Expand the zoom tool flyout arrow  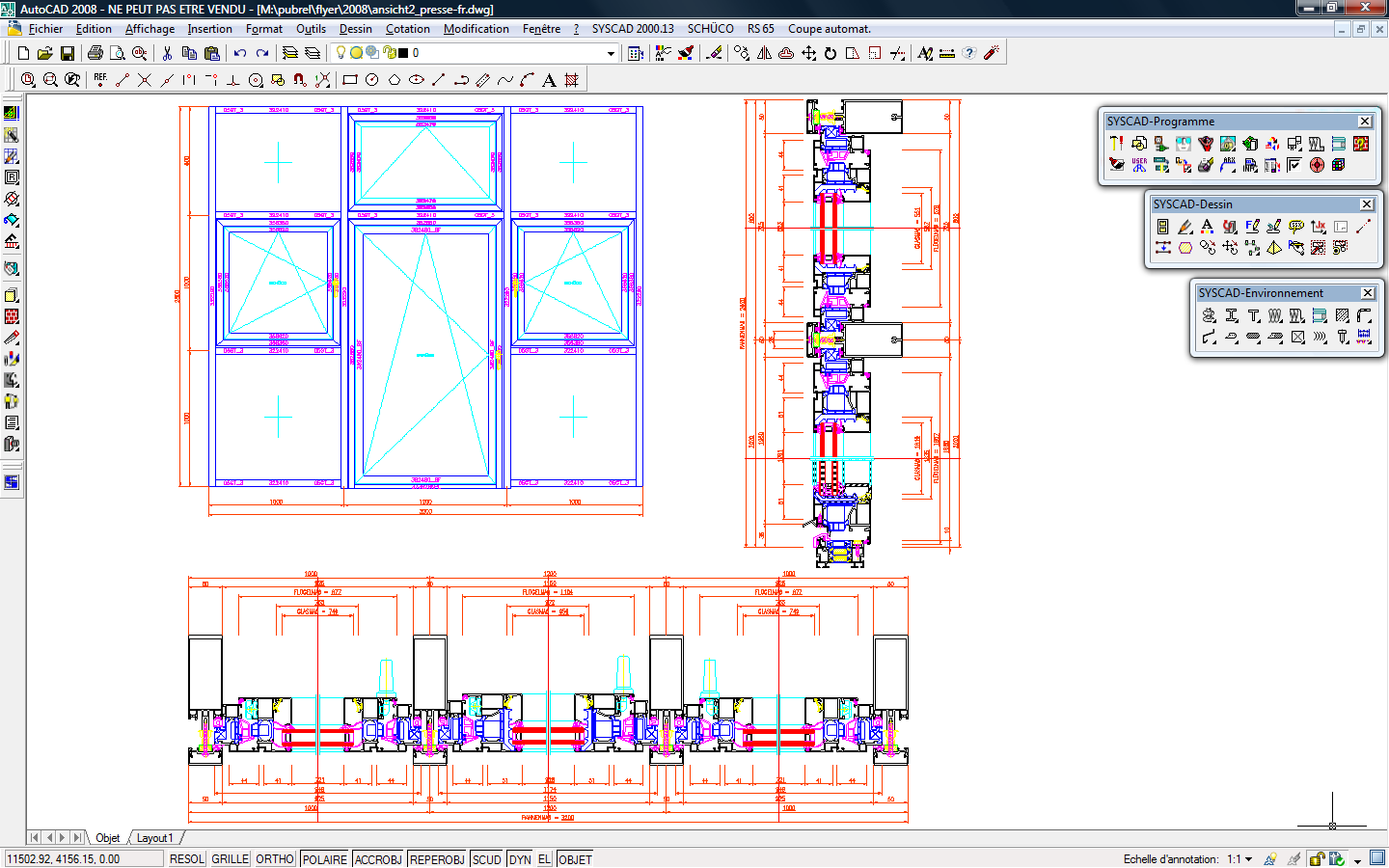pos(35,85)
